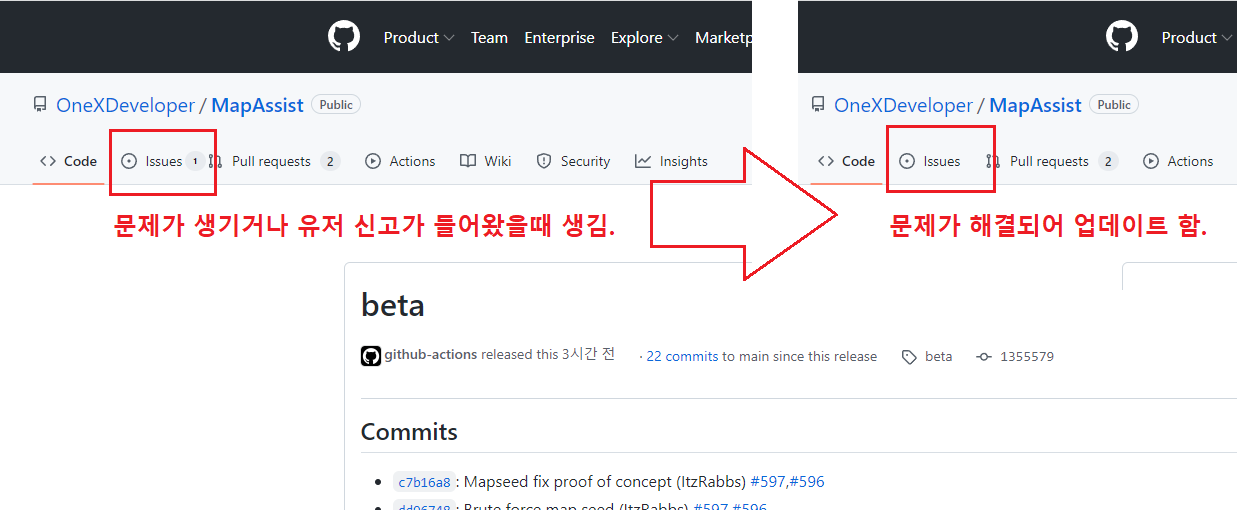Click the commit icon beside 1355579
Screen dimensions: 1237x510
984,357
